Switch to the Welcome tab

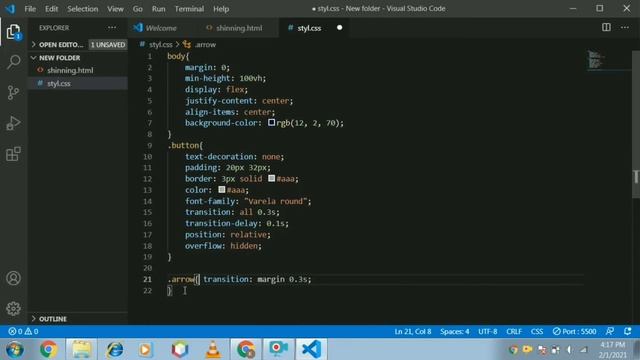(x=161, y=28)
